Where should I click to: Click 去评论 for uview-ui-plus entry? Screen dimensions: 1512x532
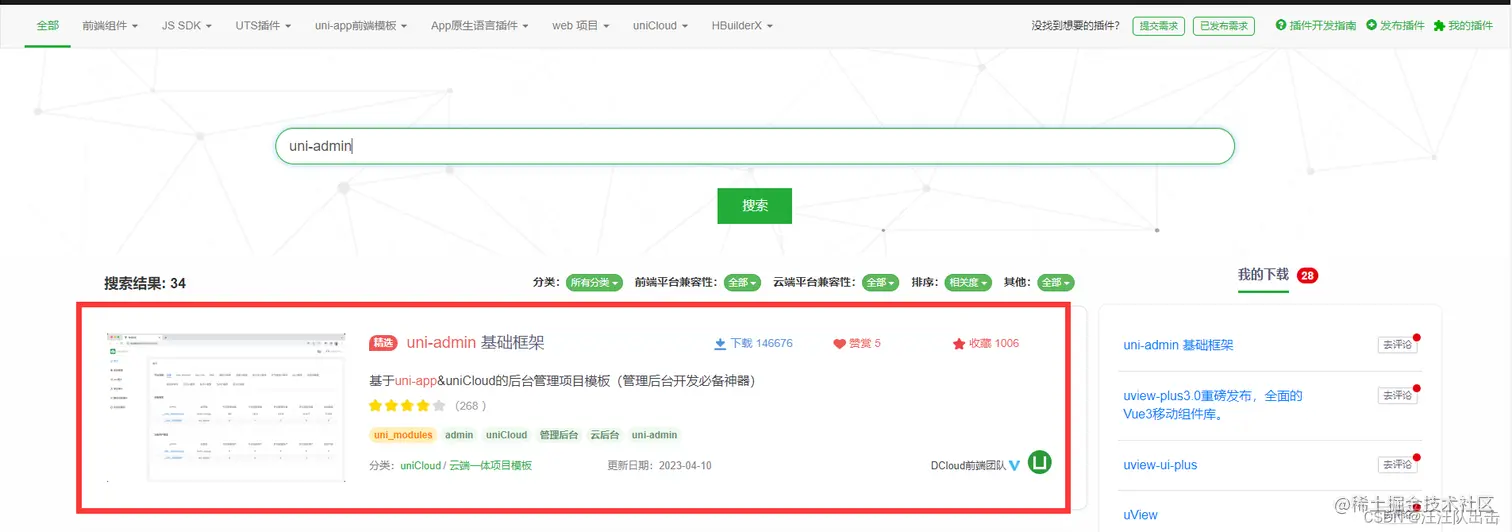click(1397, 465)
